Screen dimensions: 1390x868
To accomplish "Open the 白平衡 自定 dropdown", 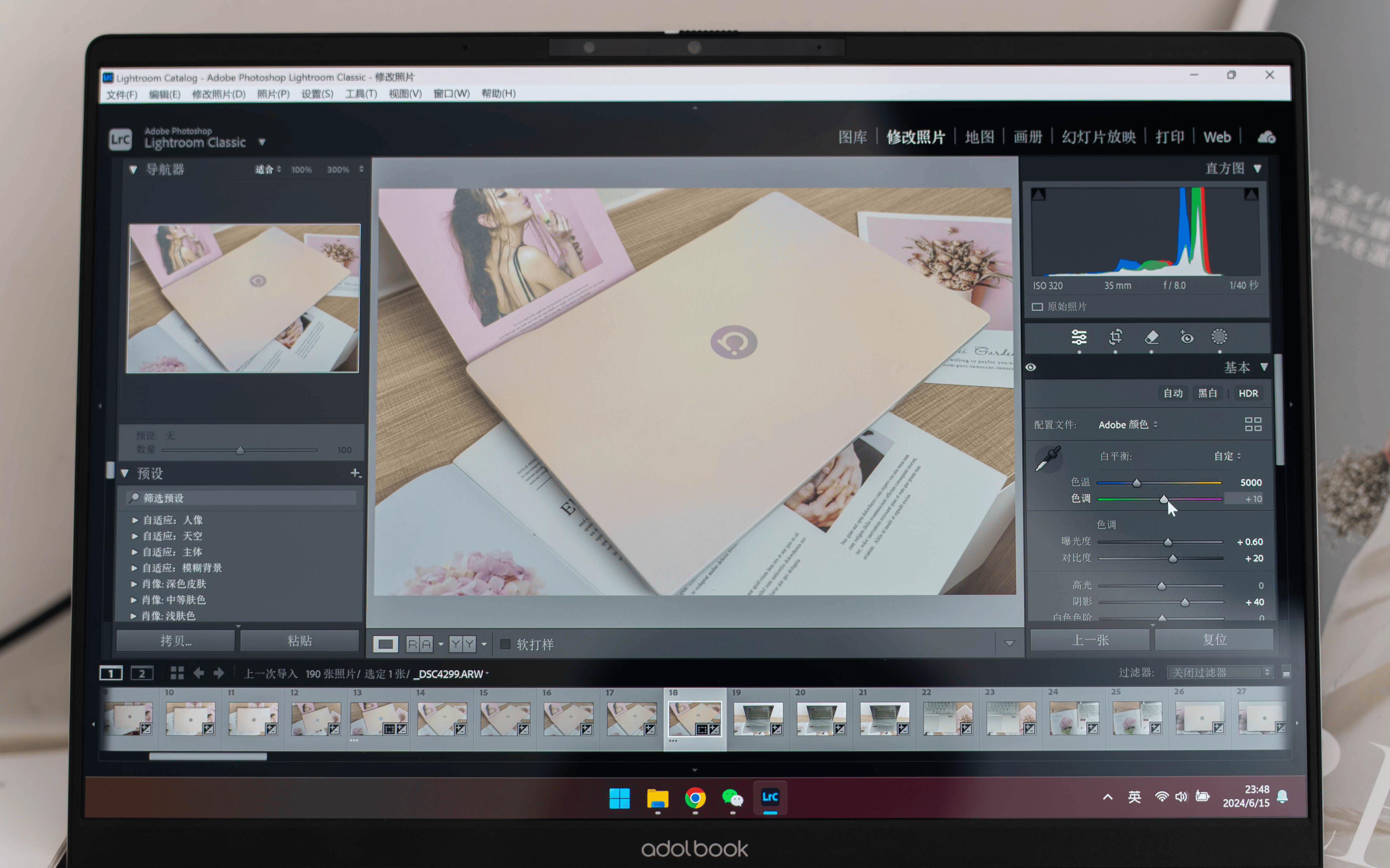I will pyautogui.click(x=1227, y=456).
